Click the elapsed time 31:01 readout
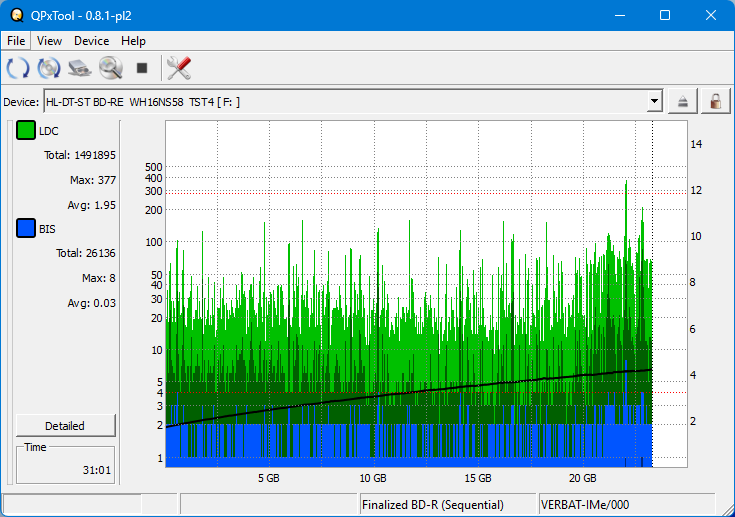Viewport: 735px width, 517px height. pyautogui.click(x=97, y=470)
